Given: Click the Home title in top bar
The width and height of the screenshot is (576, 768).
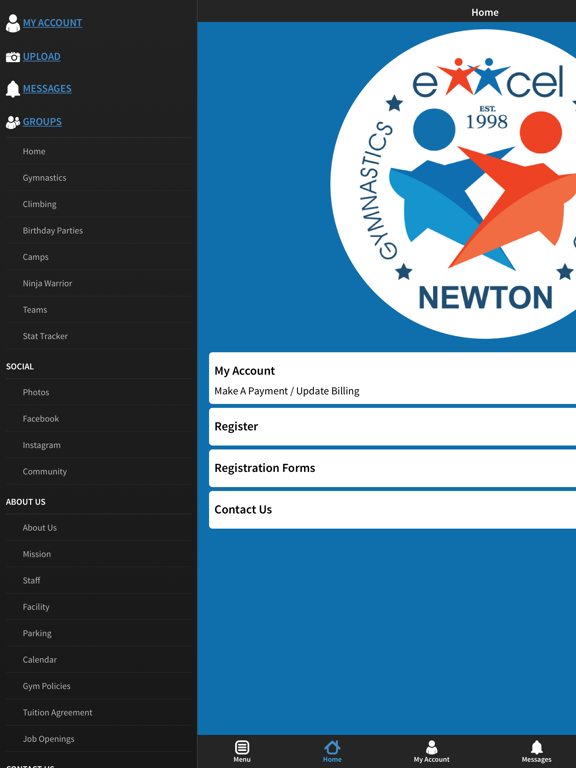Looking at the screenshot, I should pos(485,12).
